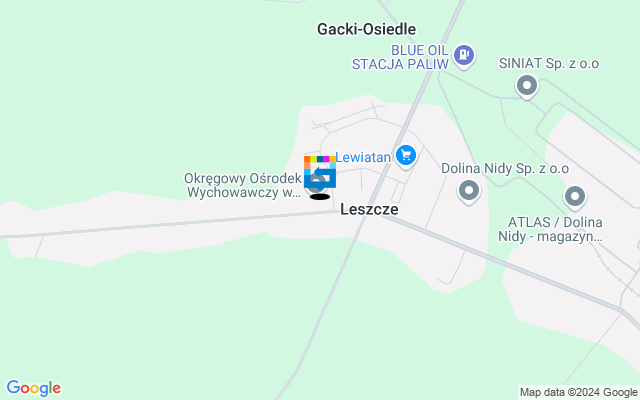Open the BLUE OIL STACJA PALIW label
The height and width of the screenshot is (400, 640).
click(x=400, y=57)
